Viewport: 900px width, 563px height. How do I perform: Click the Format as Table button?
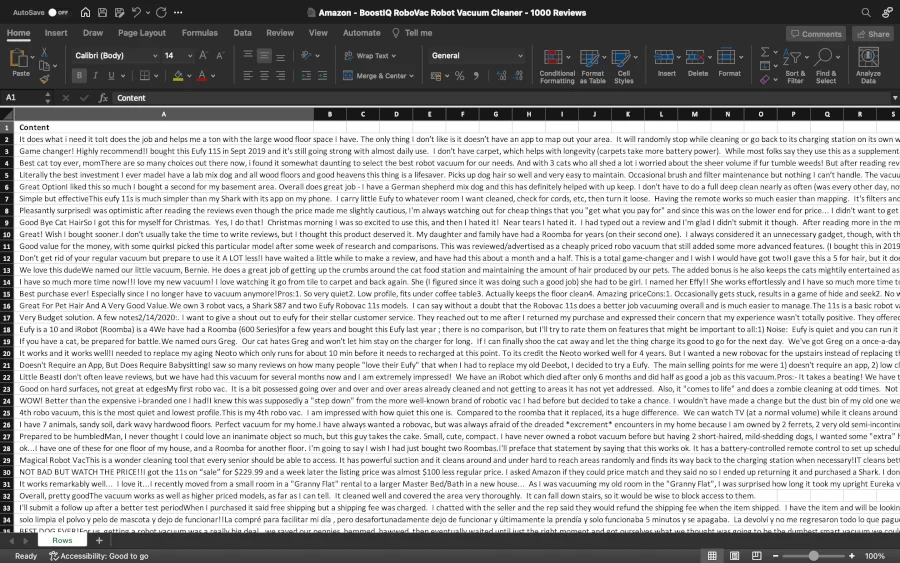pyautogui.click(x=592, y=66)
